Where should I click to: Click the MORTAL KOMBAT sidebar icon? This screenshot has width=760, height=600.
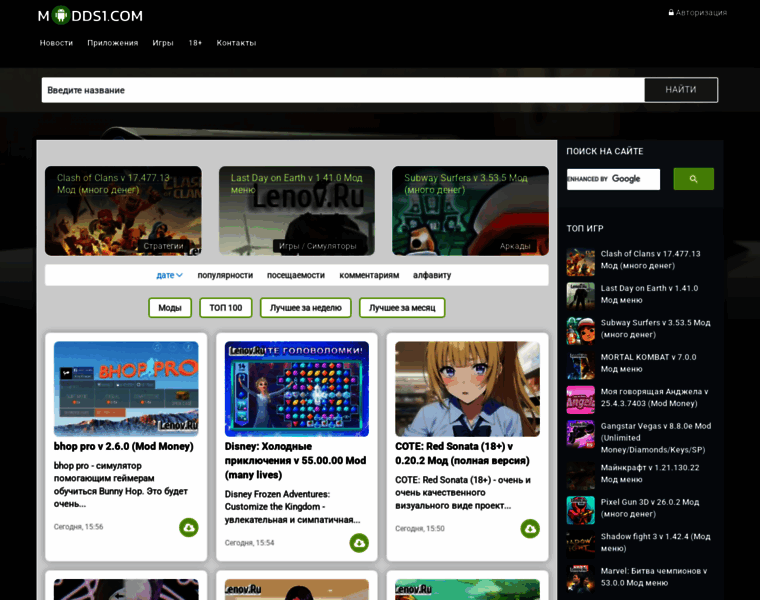tap(581, 365)
